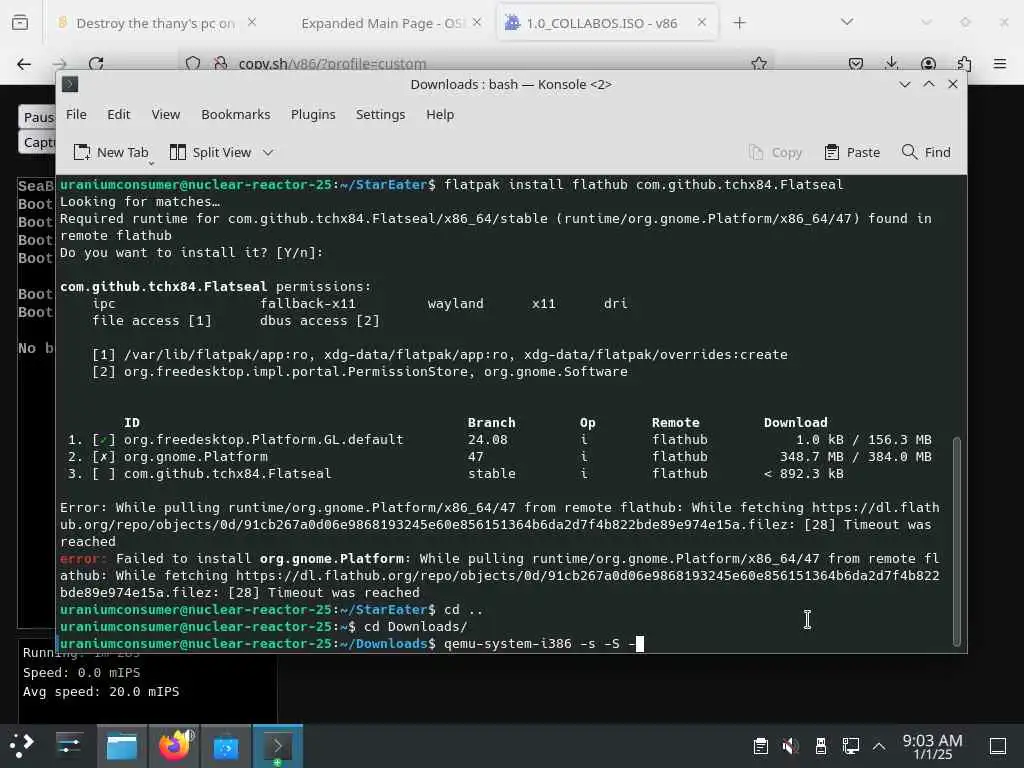Click the Split View toolbar button
The width and height of the screenshot is (1024, 768).
(210, 152)
